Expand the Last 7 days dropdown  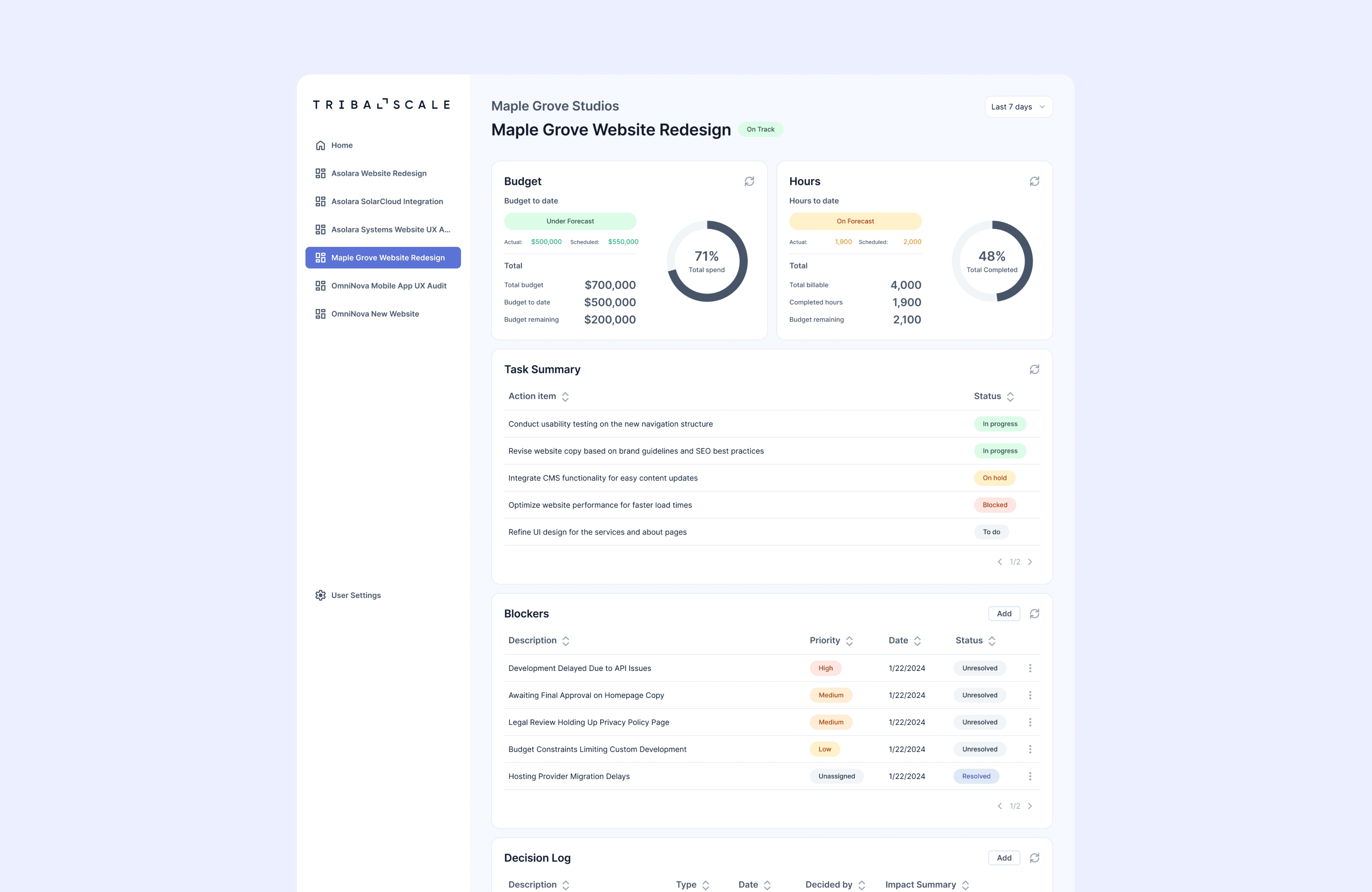[x=1018, y=107]
